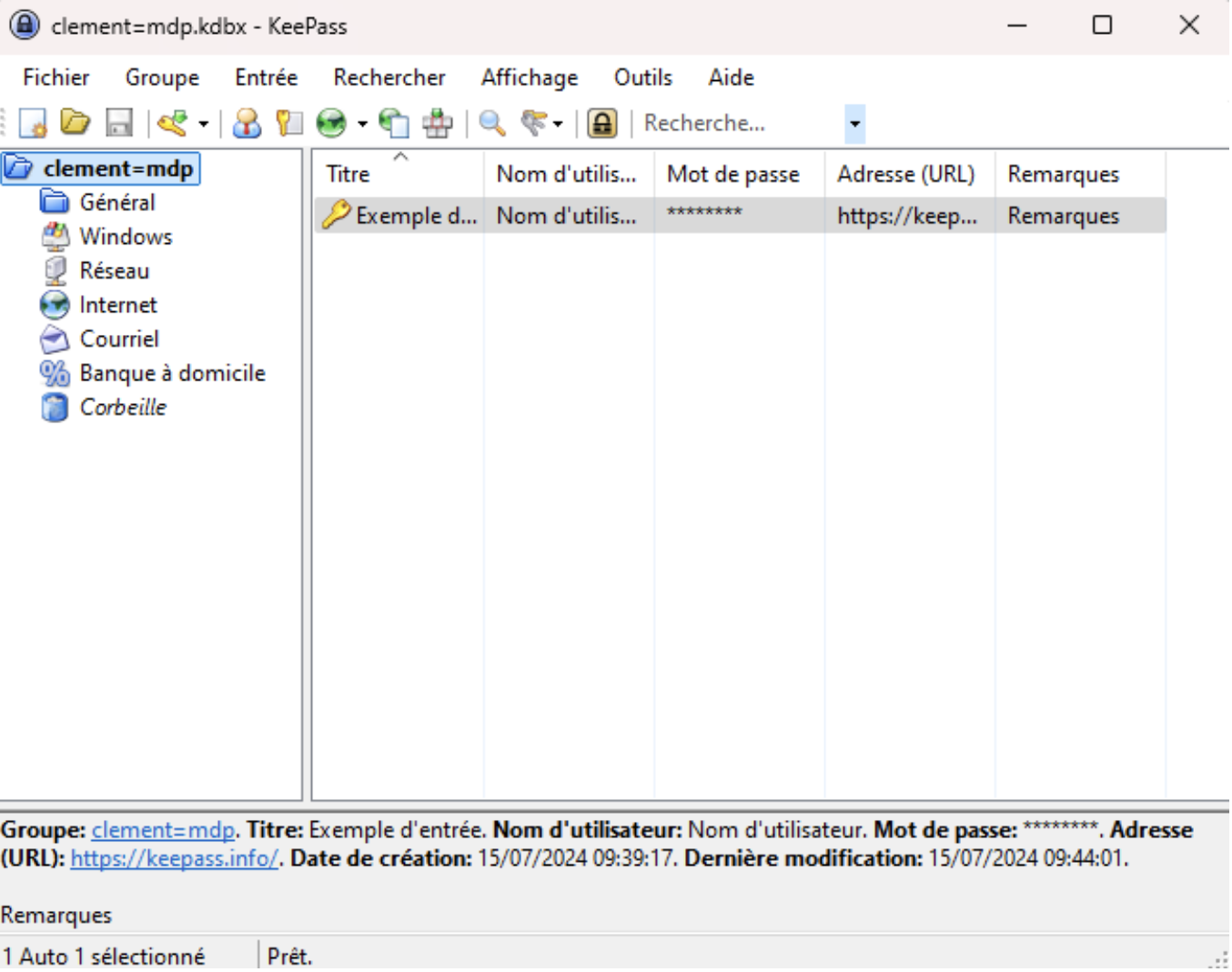Click the Banque à domicile percent icon

click(55, 373)
